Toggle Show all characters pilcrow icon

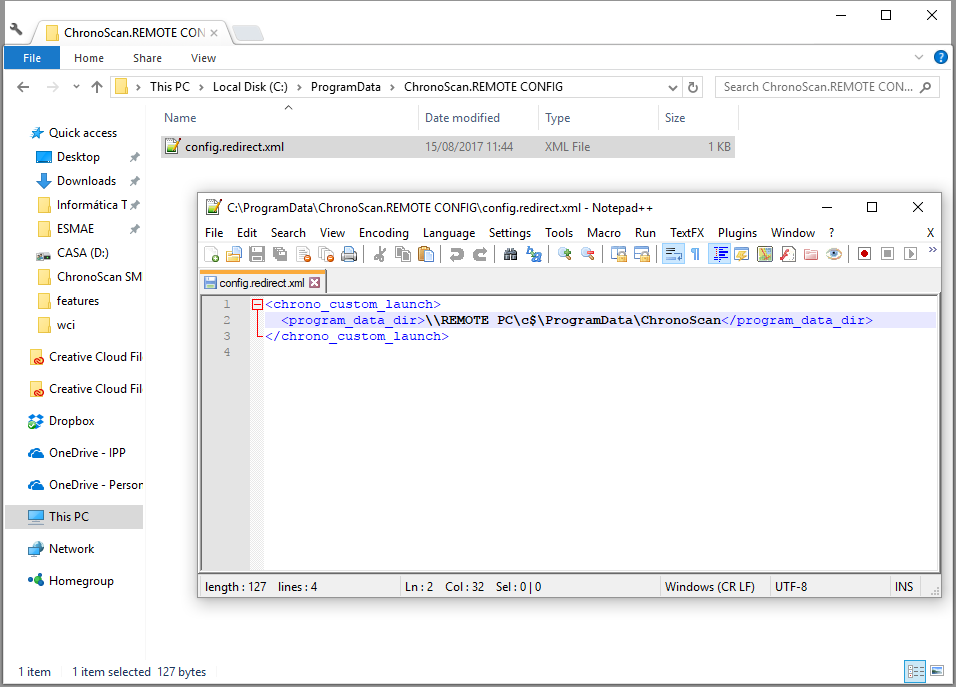point(696,254)
